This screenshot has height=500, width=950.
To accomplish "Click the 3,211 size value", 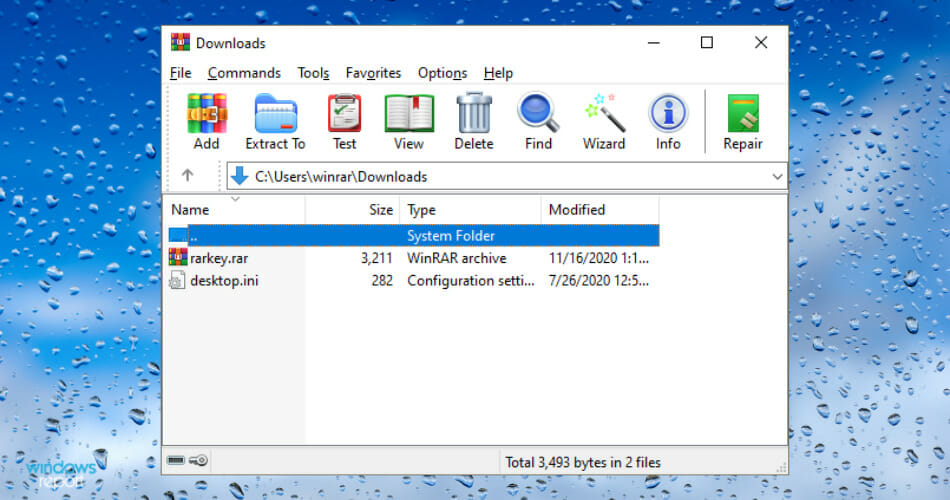I will pyautogui.click(x=377, y=258).
